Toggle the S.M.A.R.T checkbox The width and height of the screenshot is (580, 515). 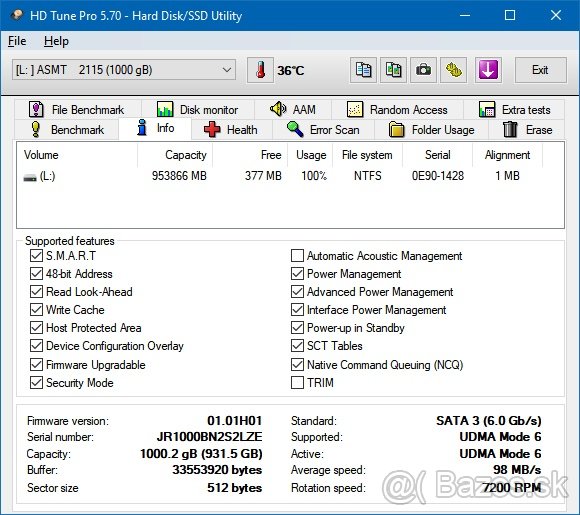point(36,256)
